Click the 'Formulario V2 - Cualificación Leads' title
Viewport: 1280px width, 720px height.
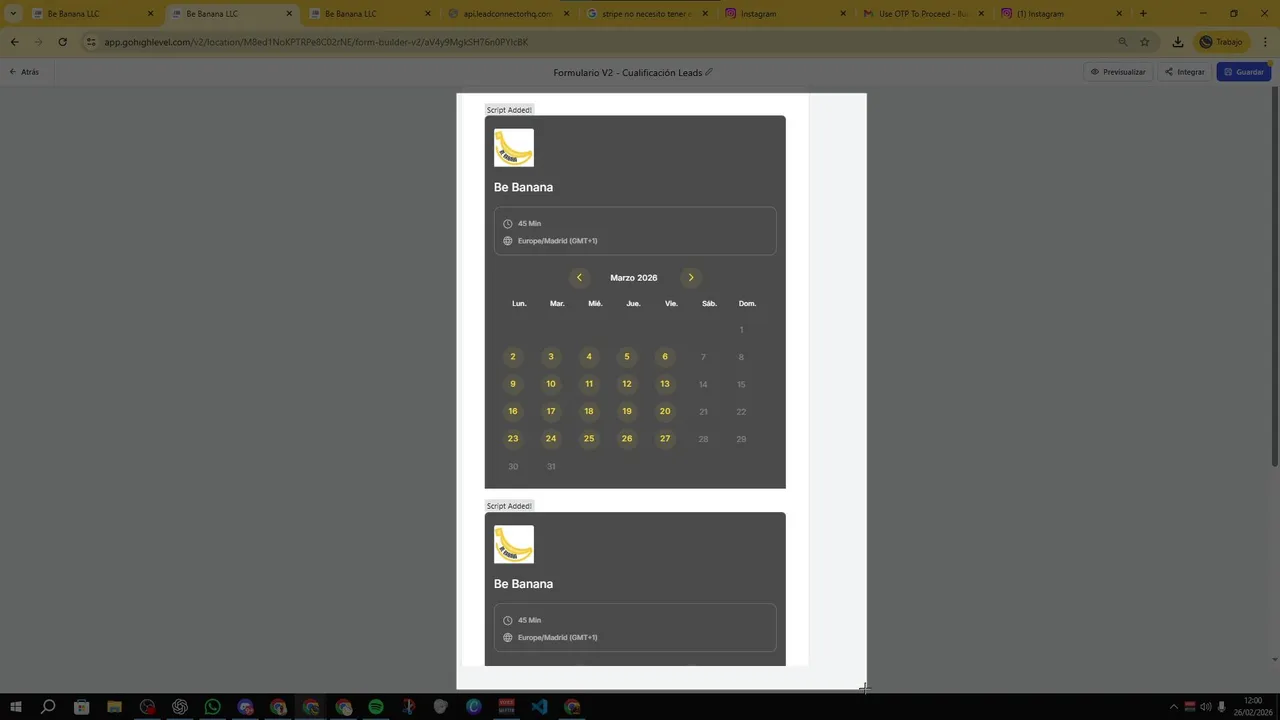click(x=628, y=72)
